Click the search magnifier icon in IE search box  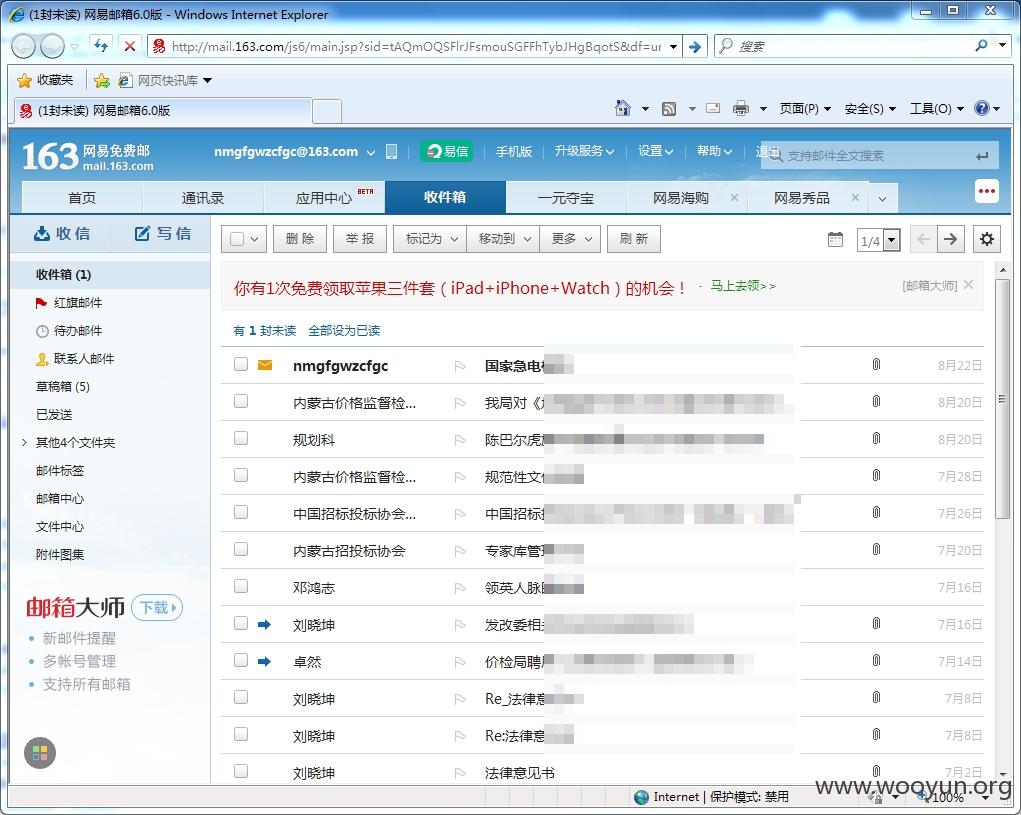[981, 46]
